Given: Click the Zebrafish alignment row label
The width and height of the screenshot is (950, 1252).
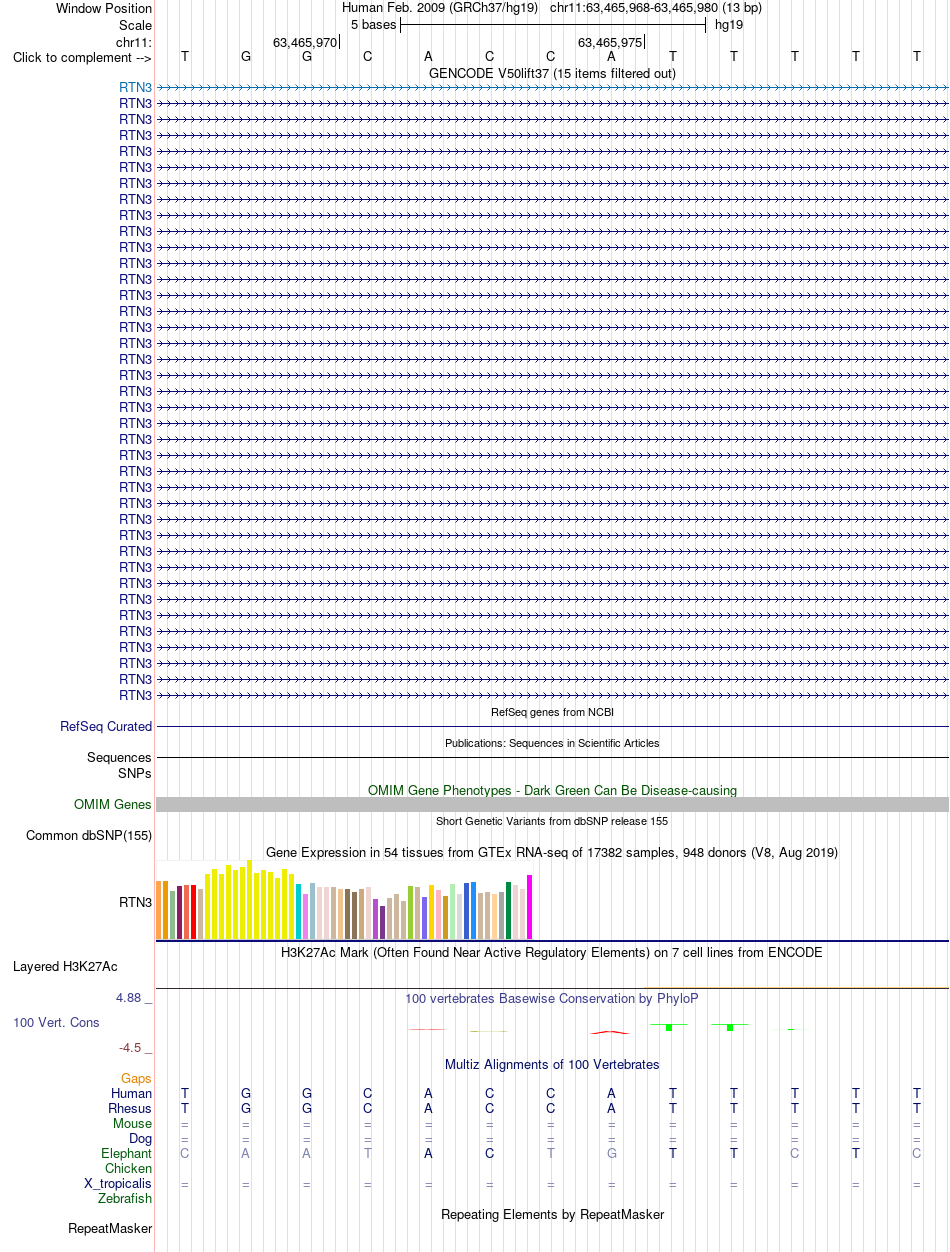Looking at the screenshot, I should (x=125, y=1199).
